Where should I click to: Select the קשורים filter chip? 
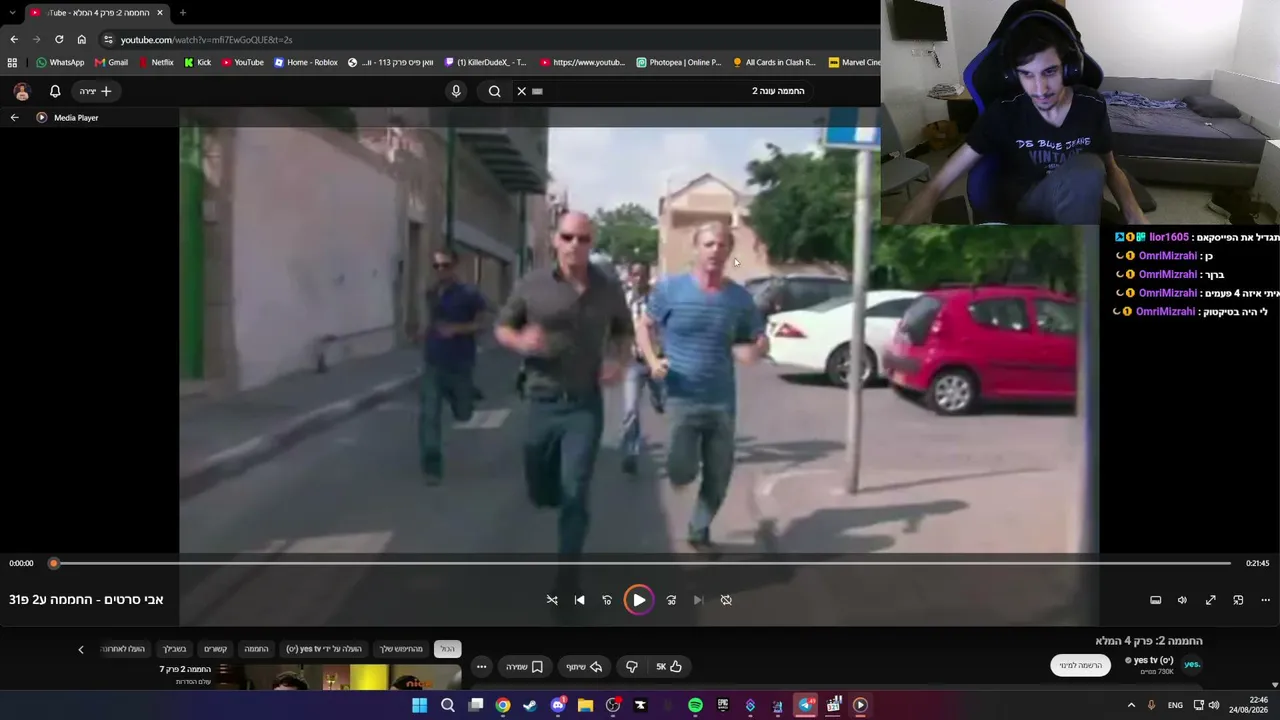pyautogui.click(x=216, y=649)
